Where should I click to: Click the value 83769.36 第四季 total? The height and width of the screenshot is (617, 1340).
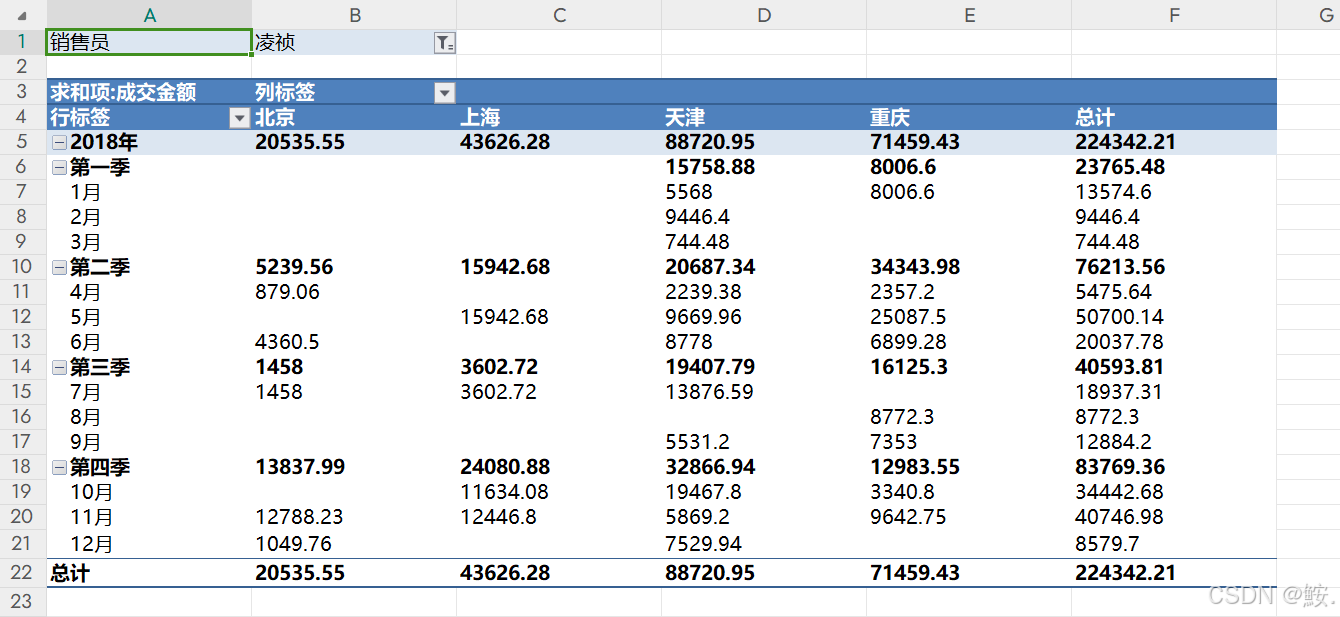pos(1120,468)
